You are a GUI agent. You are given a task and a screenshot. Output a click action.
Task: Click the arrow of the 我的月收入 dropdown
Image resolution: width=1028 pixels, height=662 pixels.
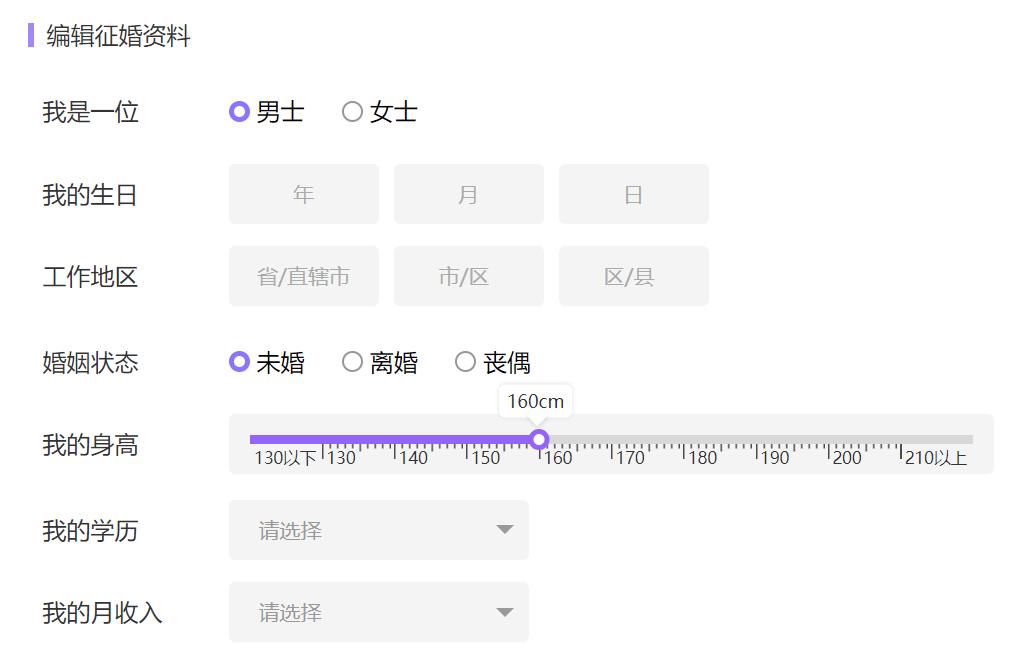(504, 612)
